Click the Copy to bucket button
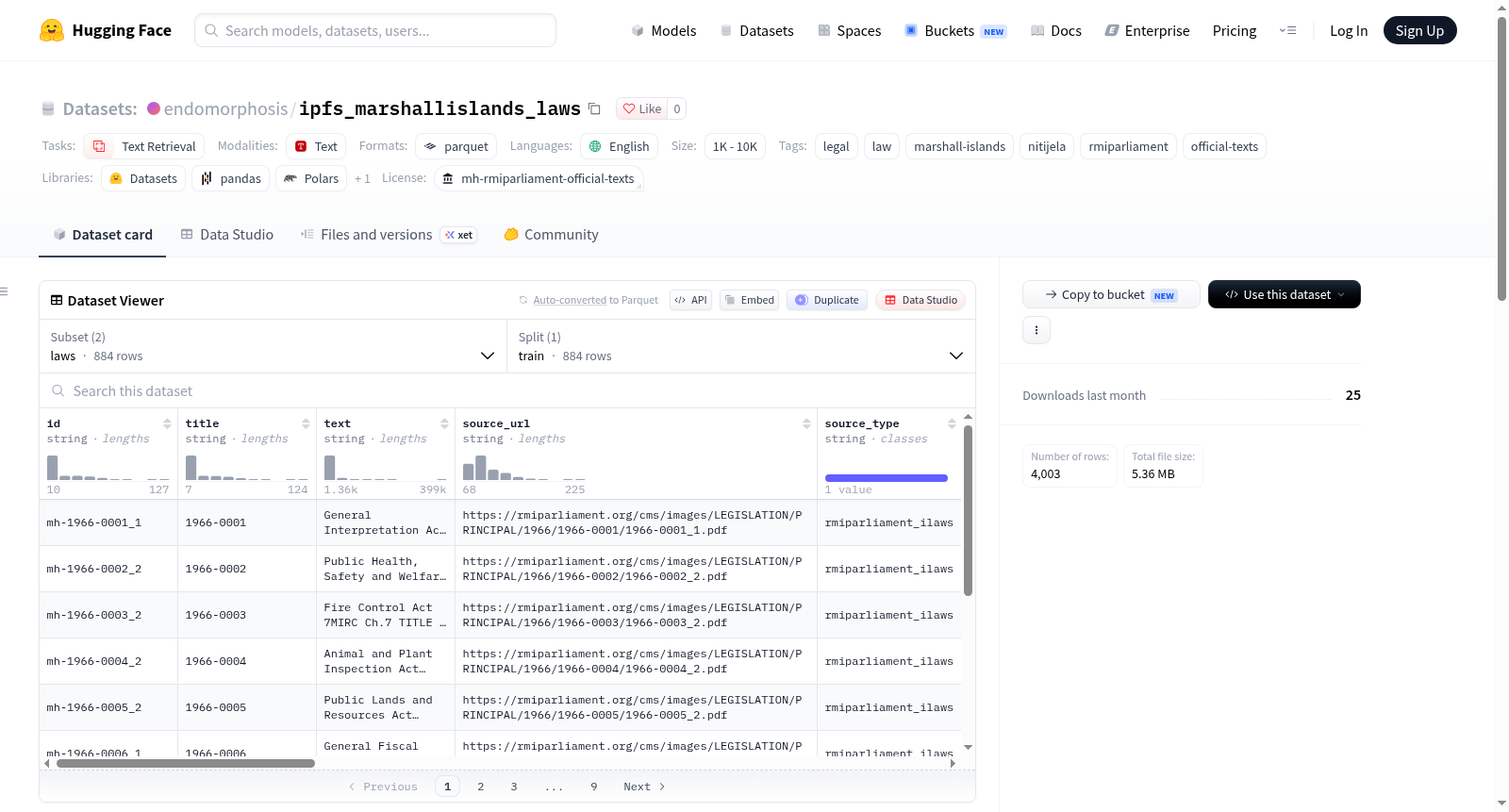Screen dimensions: 1509x812 1111,294
